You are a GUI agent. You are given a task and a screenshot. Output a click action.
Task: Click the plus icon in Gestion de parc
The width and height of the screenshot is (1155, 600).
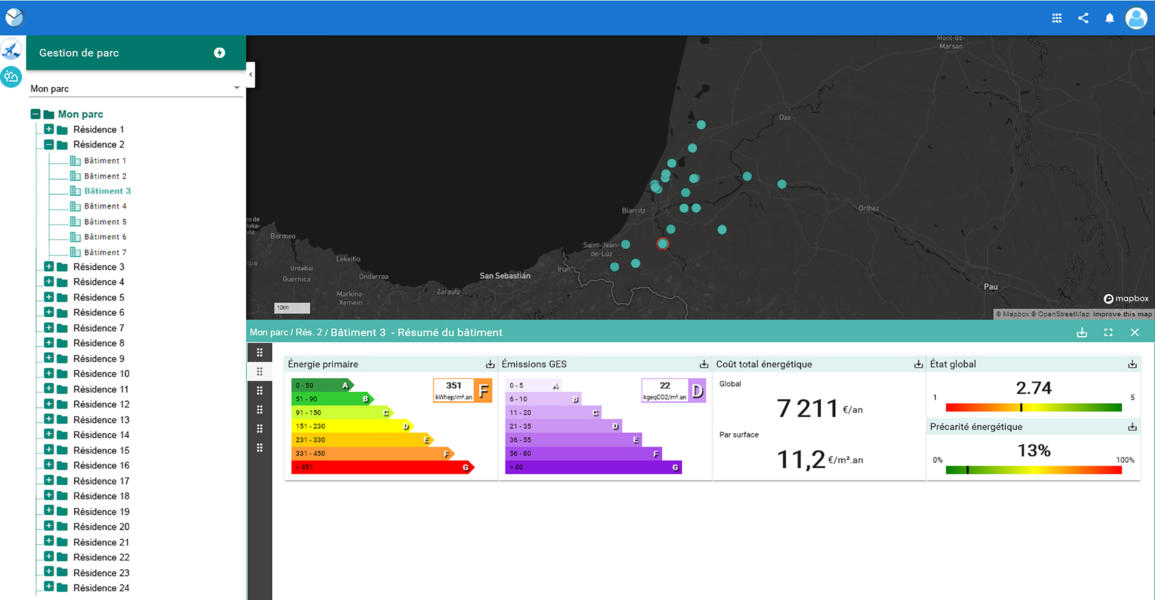pyautogui.click(x=220, y=53)
